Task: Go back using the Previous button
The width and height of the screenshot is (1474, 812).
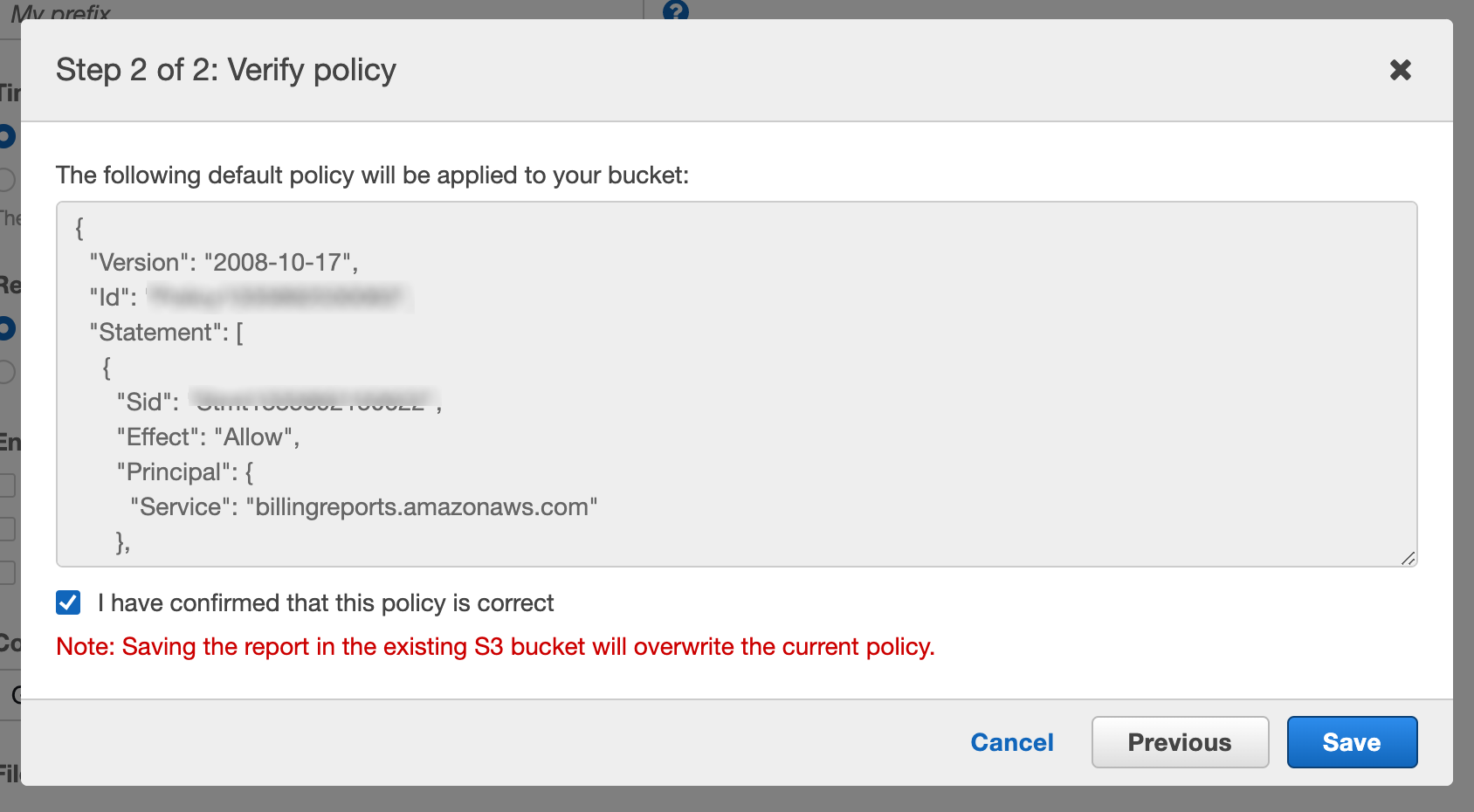Action: coord(1179,741)
